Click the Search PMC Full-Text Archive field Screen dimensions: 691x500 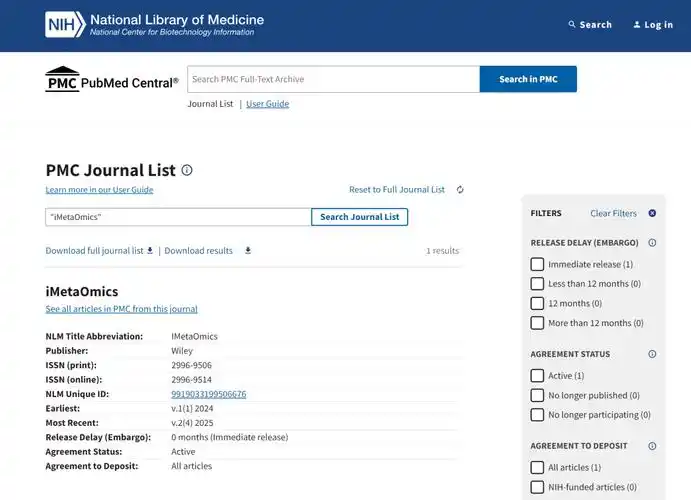[x=333, y=79]
